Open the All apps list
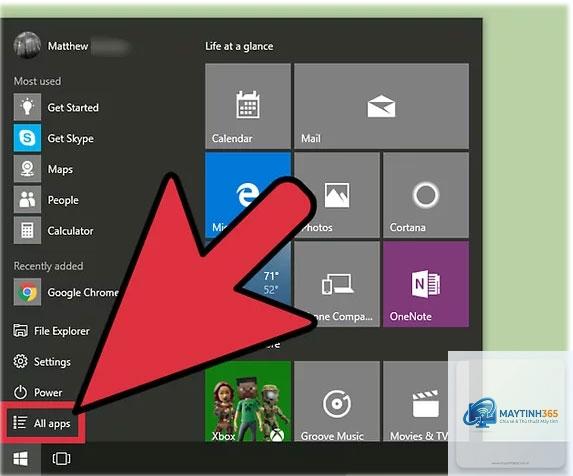This screenshot has width=573, height=476. pyautogui.click(x=42, y=423)
